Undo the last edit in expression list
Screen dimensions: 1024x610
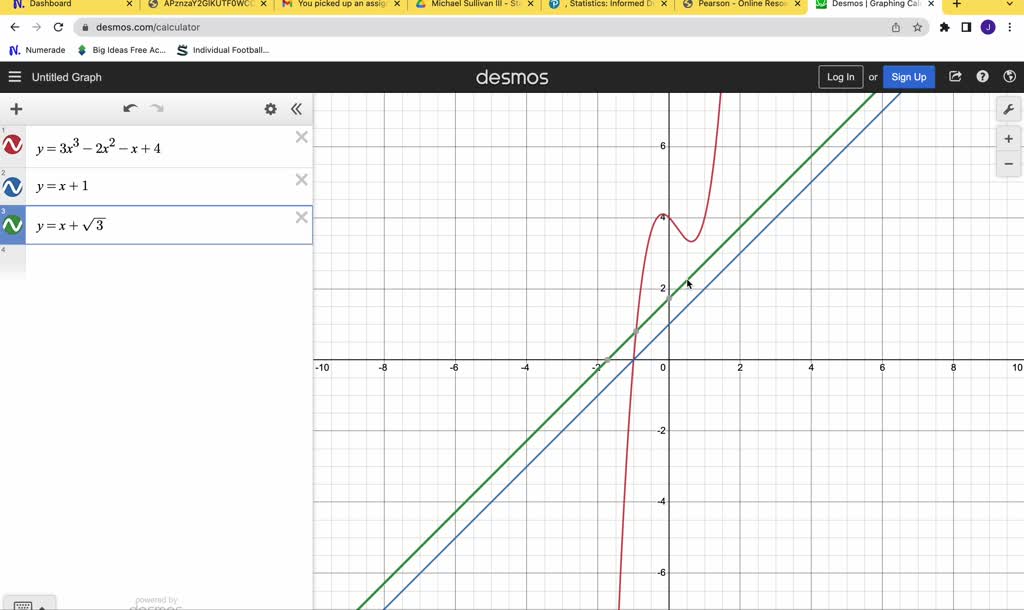pos(130,108)
